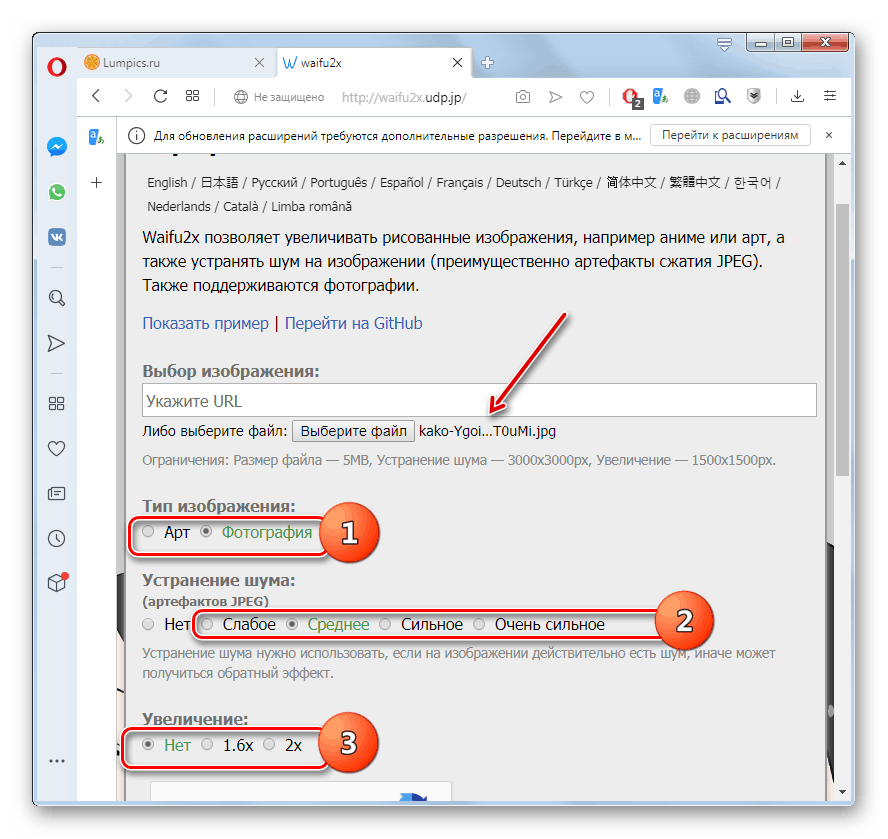This screenshot has height=839, width=888.
Task: Switch page language to Limba română
Action: (x=311, y=206)
